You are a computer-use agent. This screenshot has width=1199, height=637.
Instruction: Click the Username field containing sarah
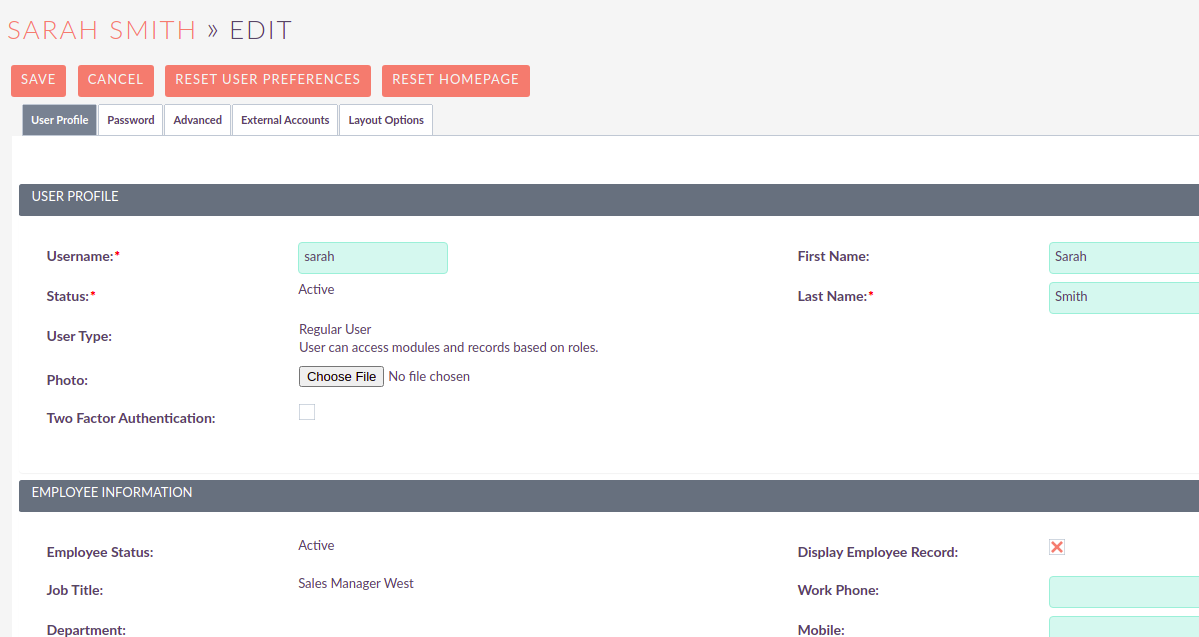pos(372,257)
